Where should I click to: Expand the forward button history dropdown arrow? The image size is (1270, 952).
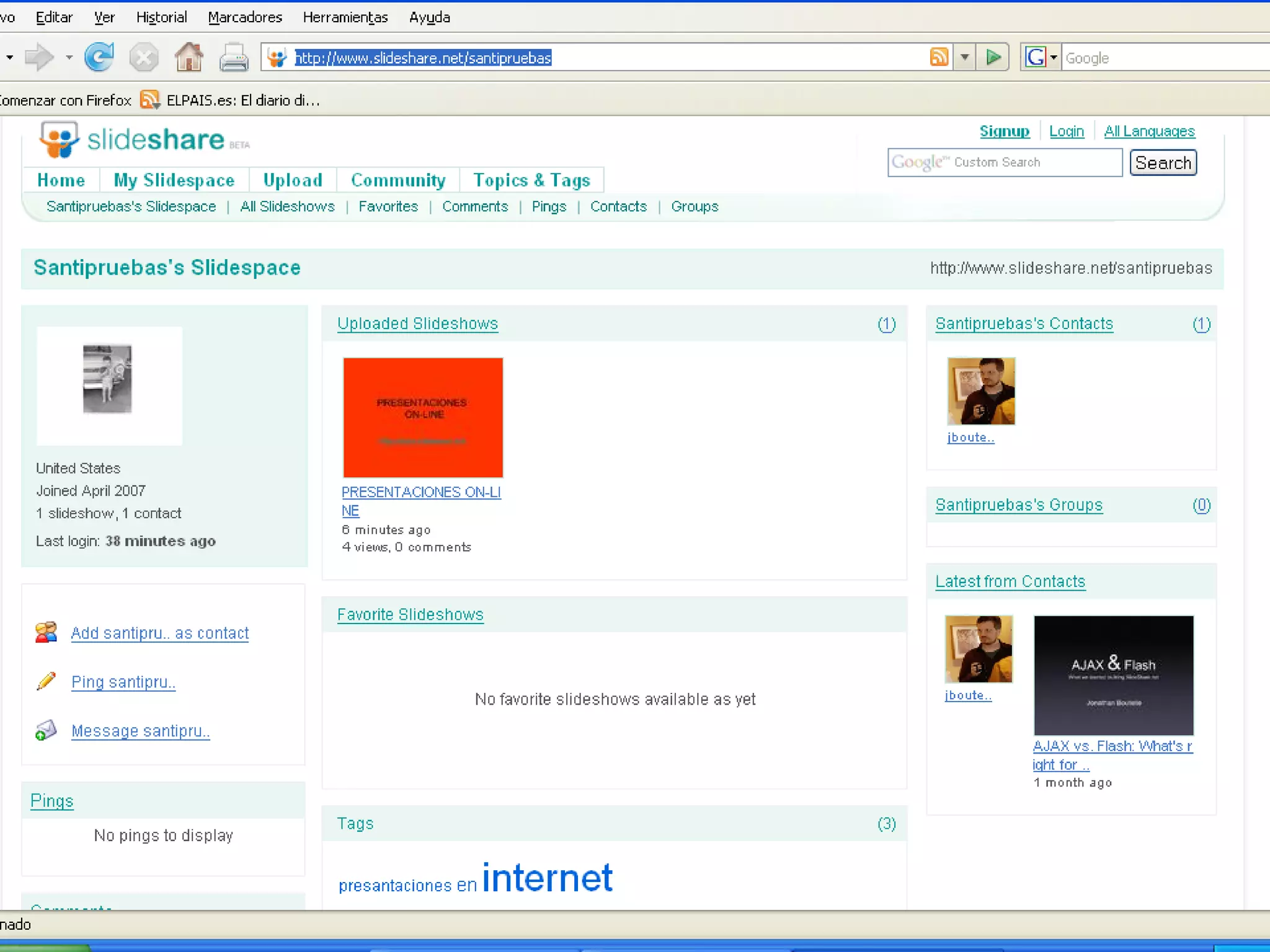[x=69, y=58]
